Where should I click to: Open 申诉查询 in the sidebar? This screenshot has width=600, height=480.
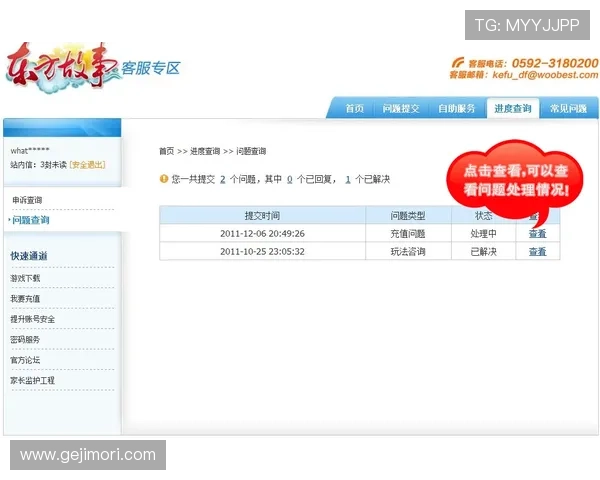coord(27,200)
